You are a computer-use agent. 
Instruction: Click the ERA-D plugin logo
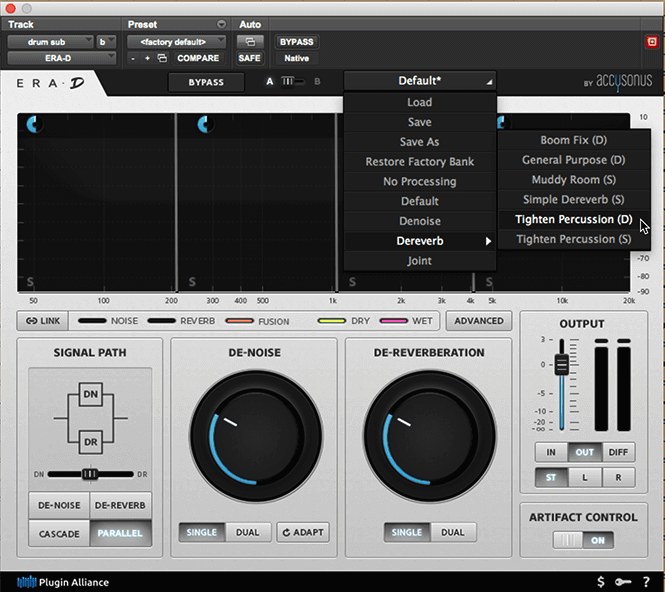tap(50, 83)
